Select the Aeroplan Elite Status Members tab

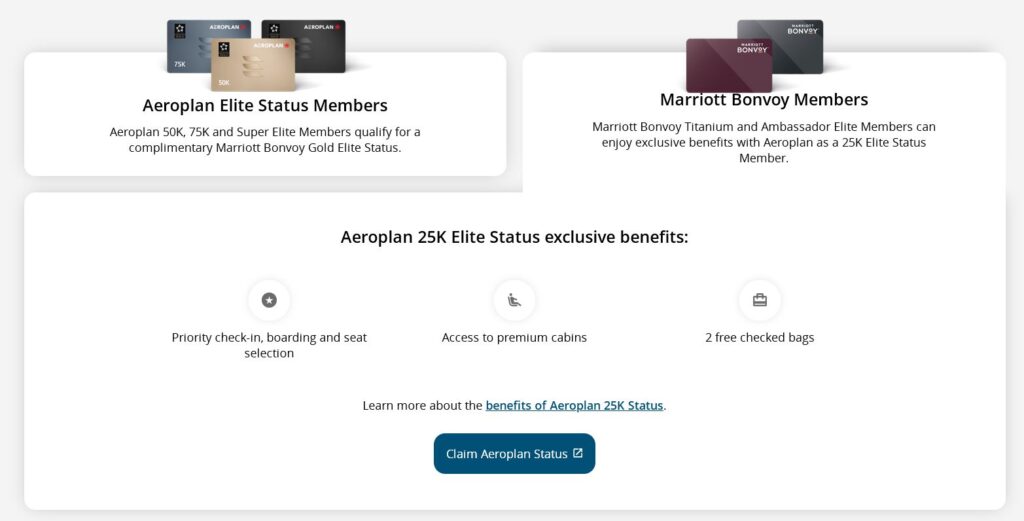tap(265, 105)
